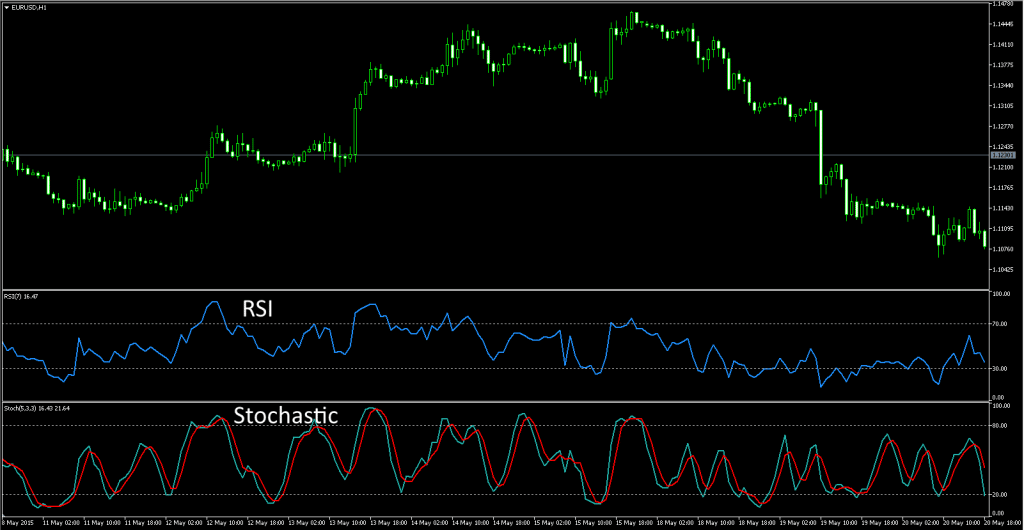The width and height of the screenshot is (1024, 530).
Task: Click the 20.00 level label in the Stochastic scale
Action: pos(1000,494)
